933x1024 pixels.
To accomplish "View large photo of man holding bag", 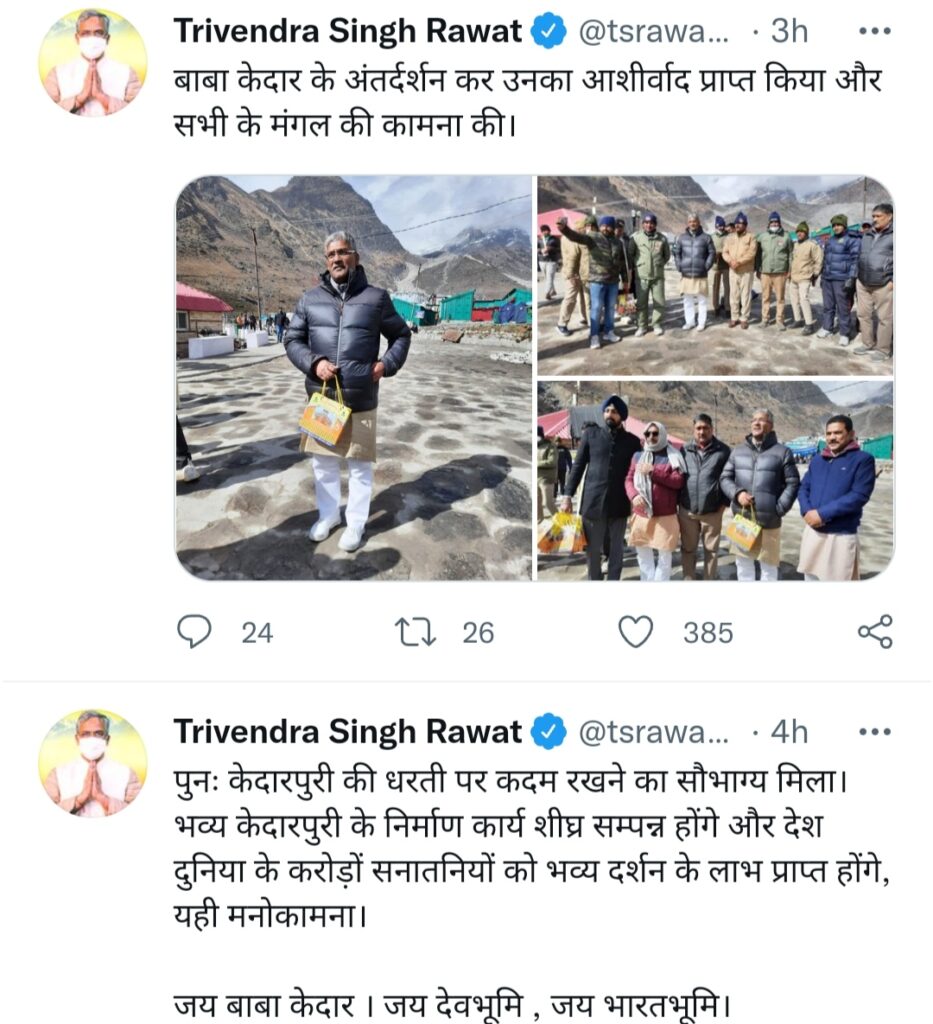I will click(354, 377).
